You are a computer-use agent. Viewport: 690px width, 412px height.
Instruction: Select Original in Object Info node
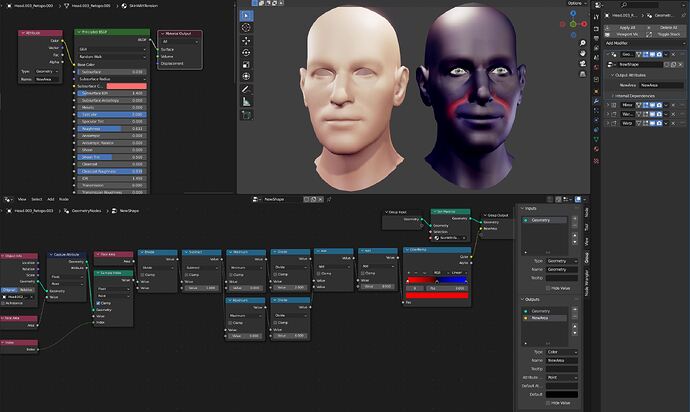click(x=9, y=290)
